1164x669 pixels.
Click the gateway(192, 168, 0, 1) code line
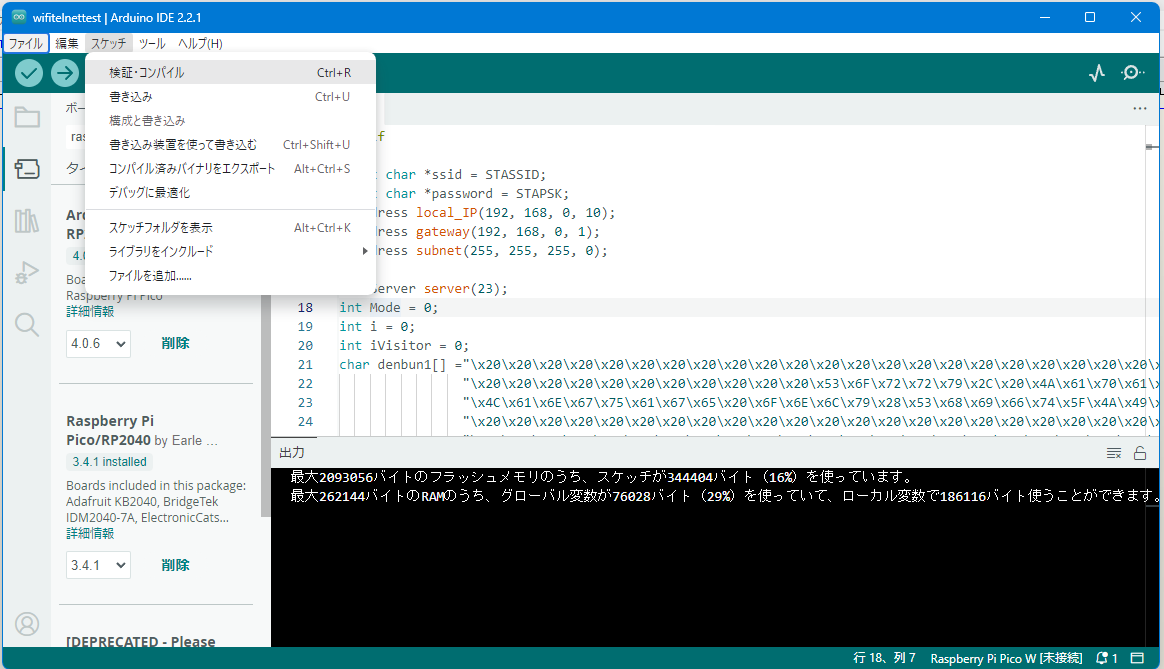click(488, 232)
